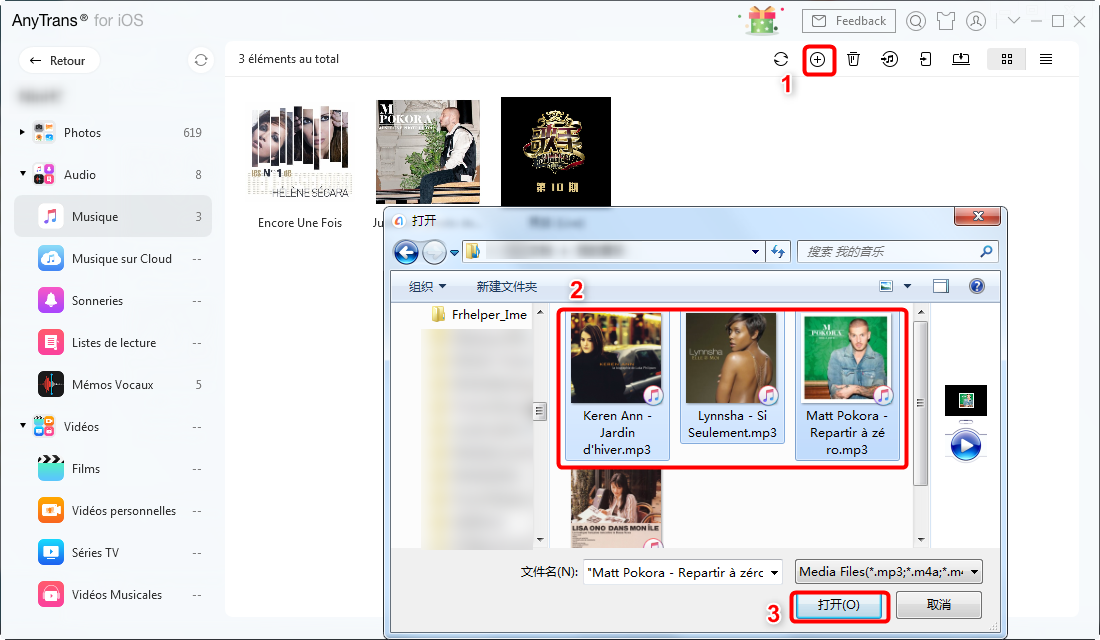Screen dimensions: 1100x640
Task: Select Musique in the sidebar
Action: click(x=113, y=217)
